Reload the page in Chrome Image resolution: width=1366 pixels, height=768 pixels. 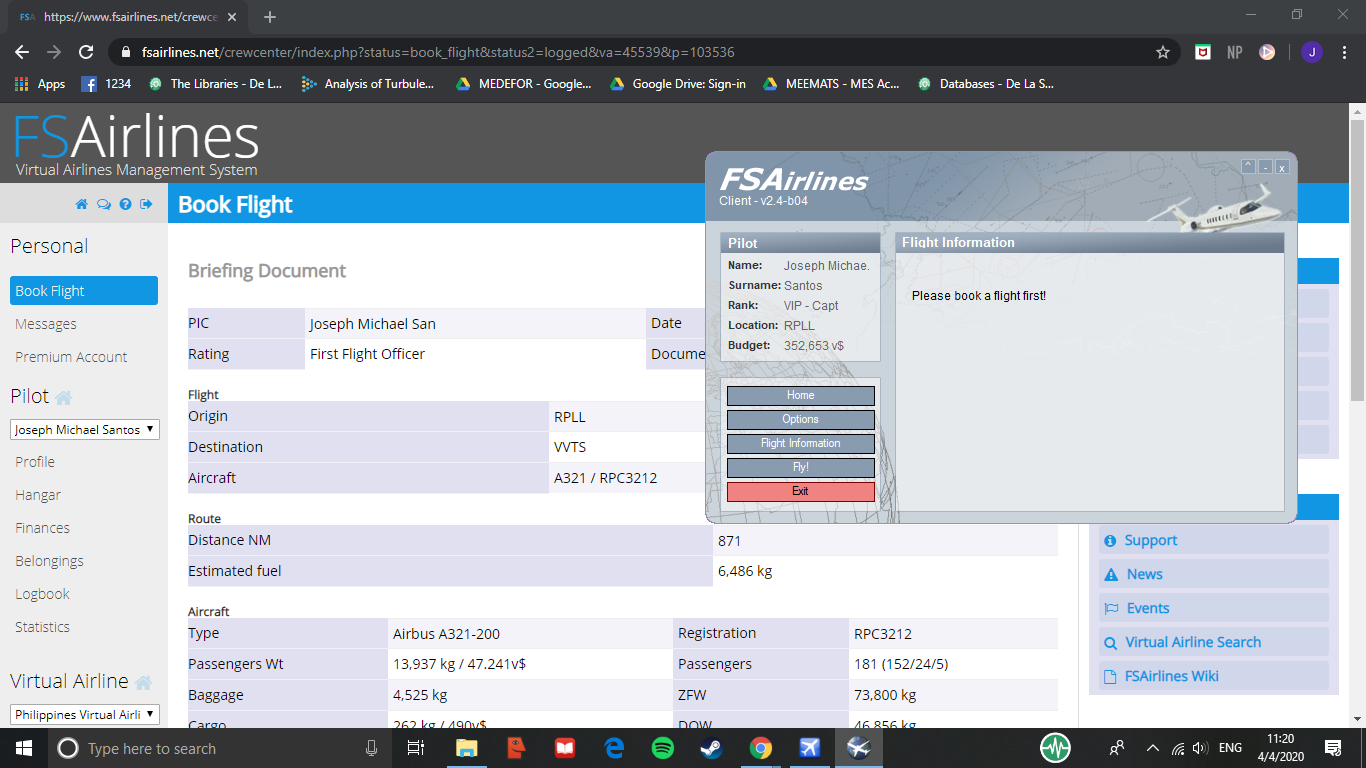pyautogui.click(x=86, y=52)
